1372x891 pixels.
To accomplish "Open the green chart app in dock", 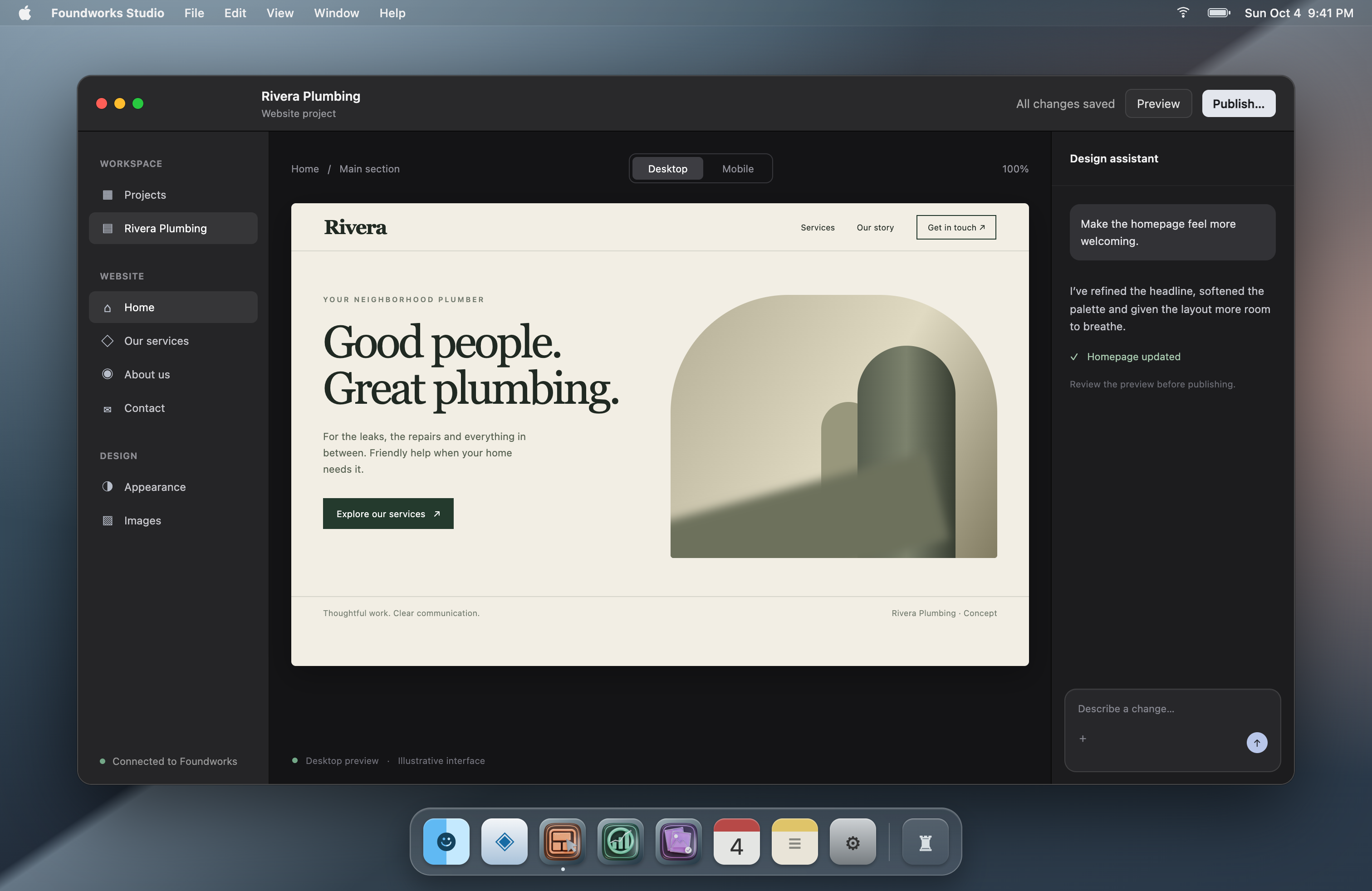I will point(620,842).
